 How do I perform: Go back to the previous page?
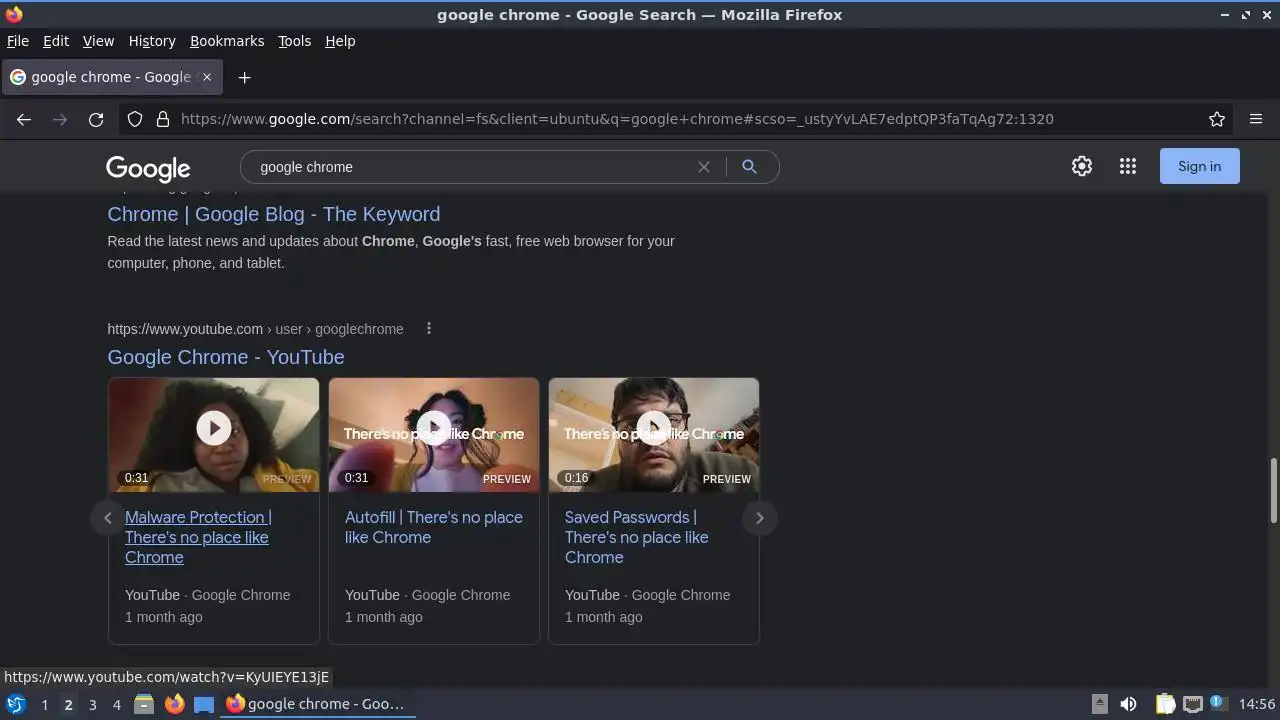pyautogui.click(x=24, y=119)
